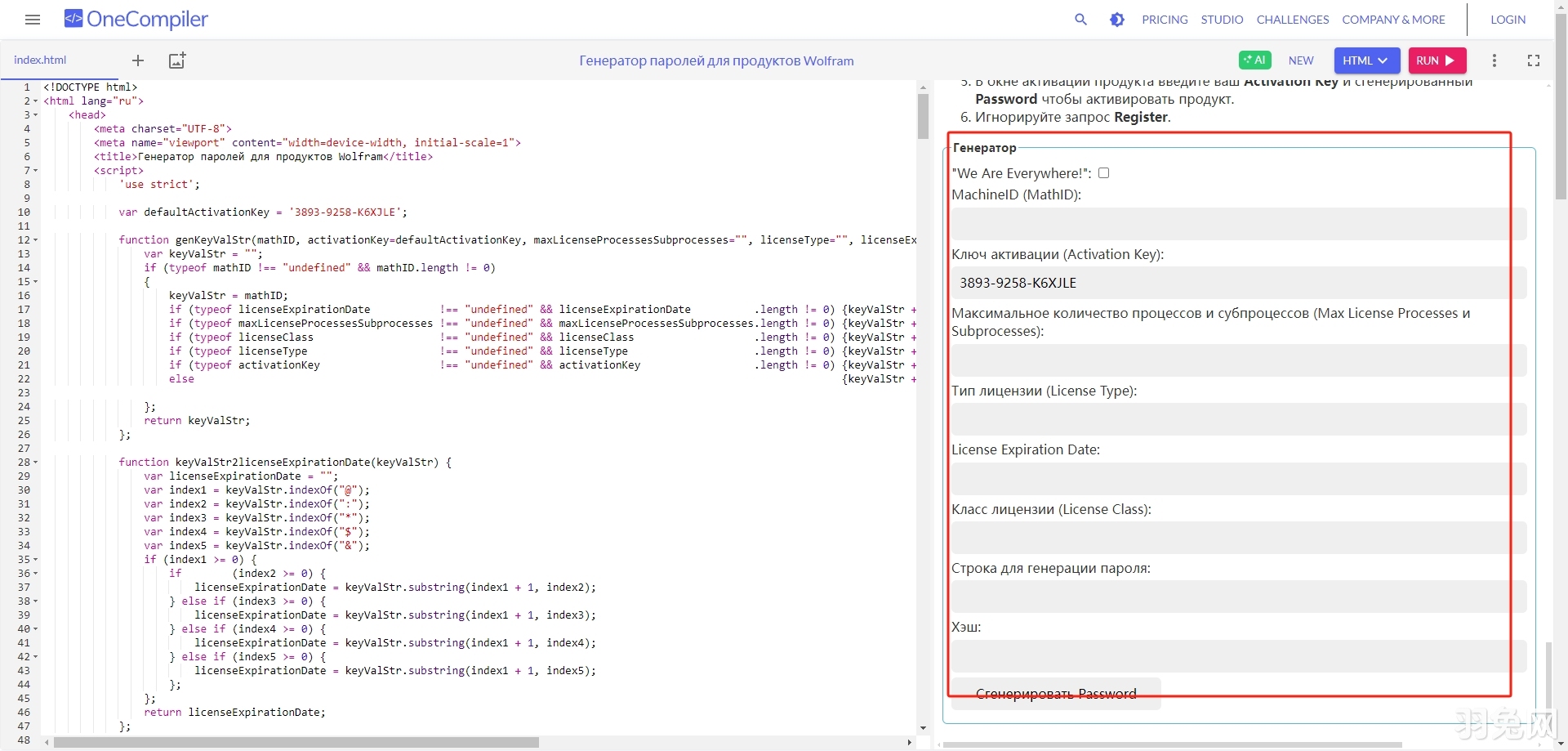The width and height of the screenshot is (1568, 751).
Task: Toggle dark mode with the theme icon
Action: tap(1117, 19)
